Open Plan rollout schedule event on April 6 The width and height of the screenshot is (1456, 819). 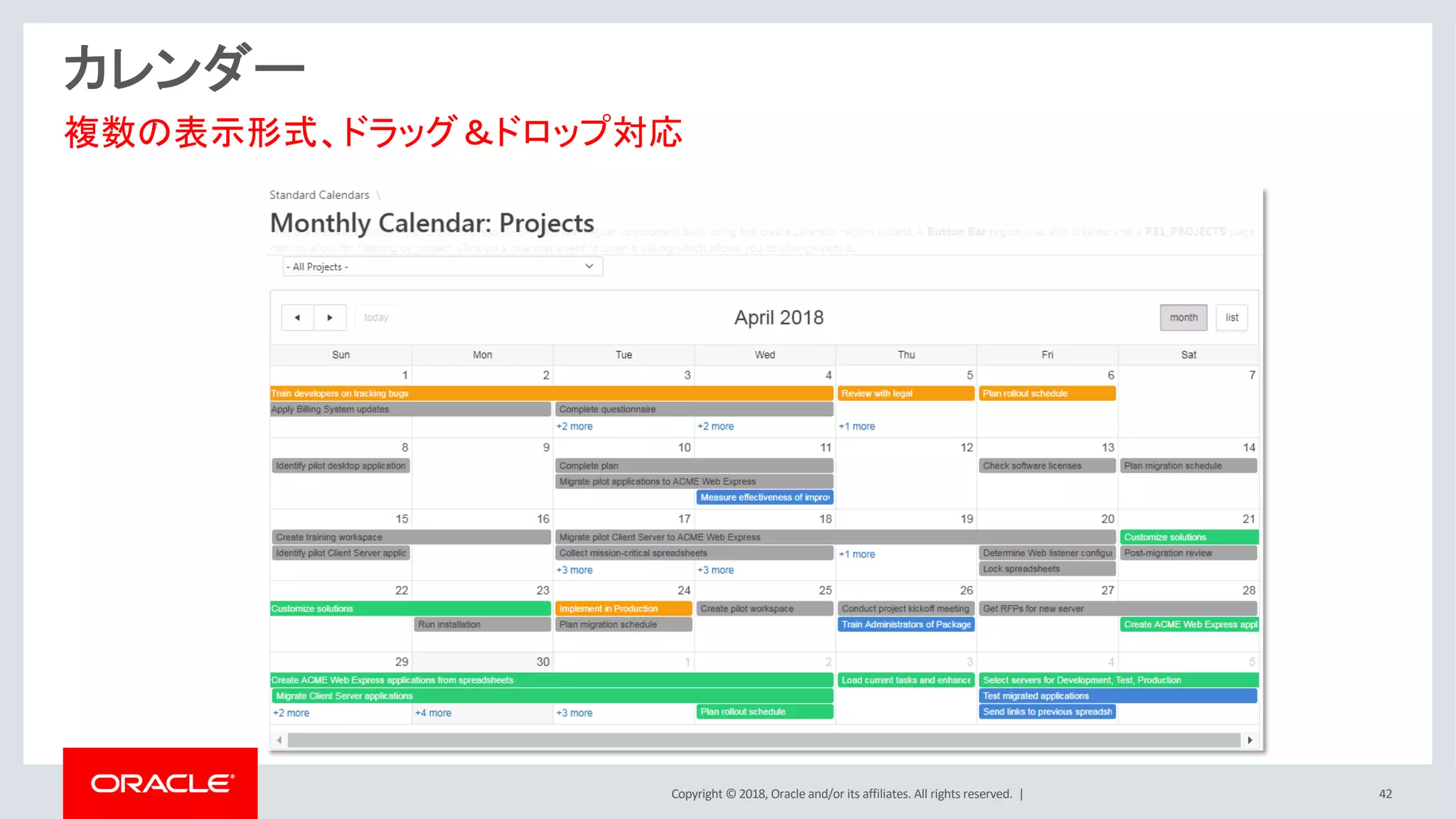(x=1047, y=393)
